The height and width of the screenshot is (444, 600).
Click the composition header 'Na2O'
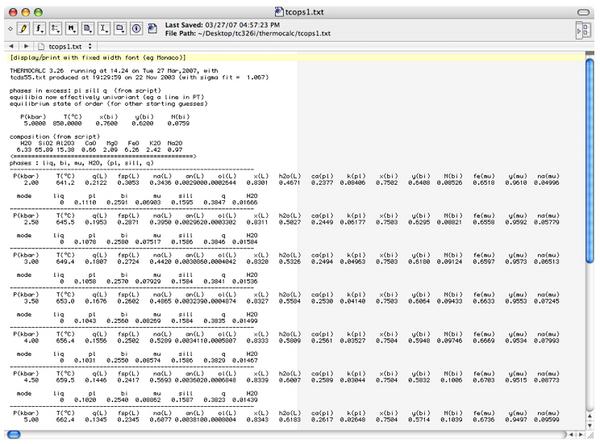click(175, 143)
